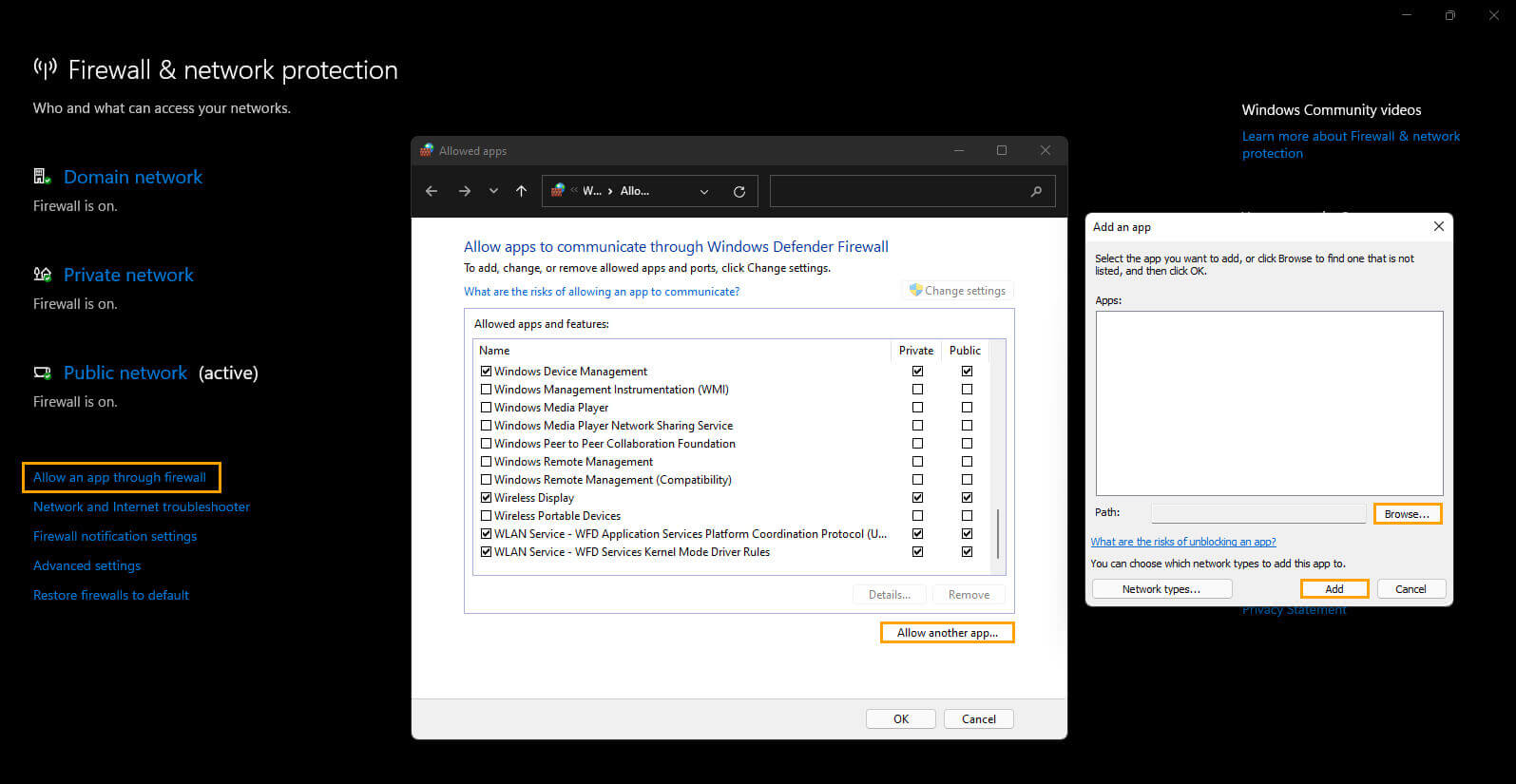The image size is (1516, 784).
Task: Go forward in Allowed apps window
Action: coord(464,191)
